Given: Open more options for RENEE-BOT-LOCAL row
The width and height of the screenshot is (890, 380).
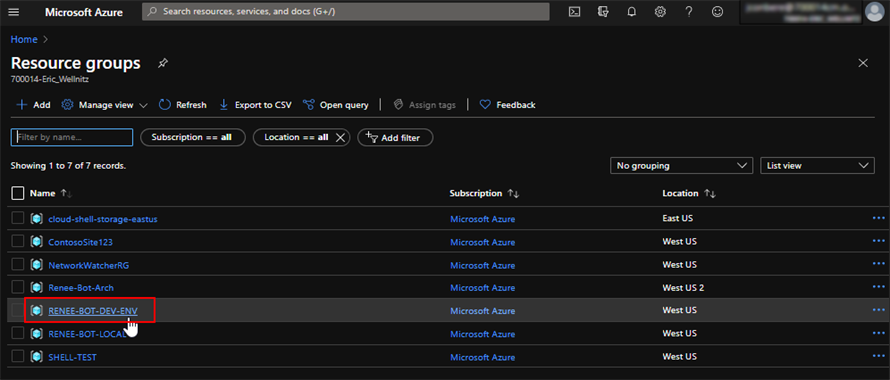Looking at the screenshot, I should [878, 333].
